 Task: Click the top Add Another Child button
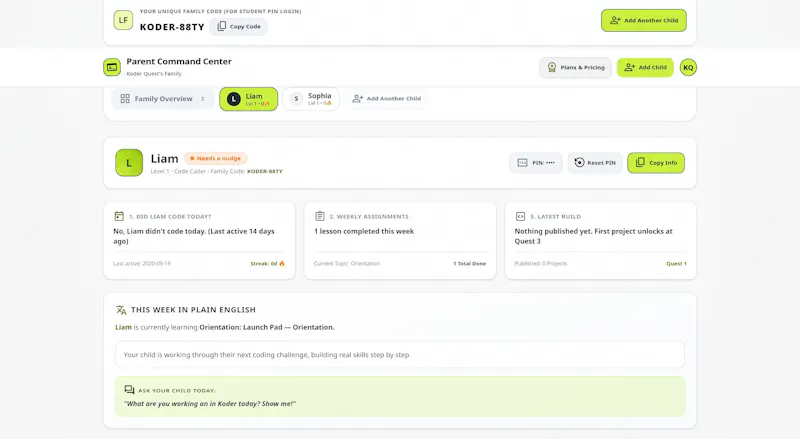click(x=643, y=20)
